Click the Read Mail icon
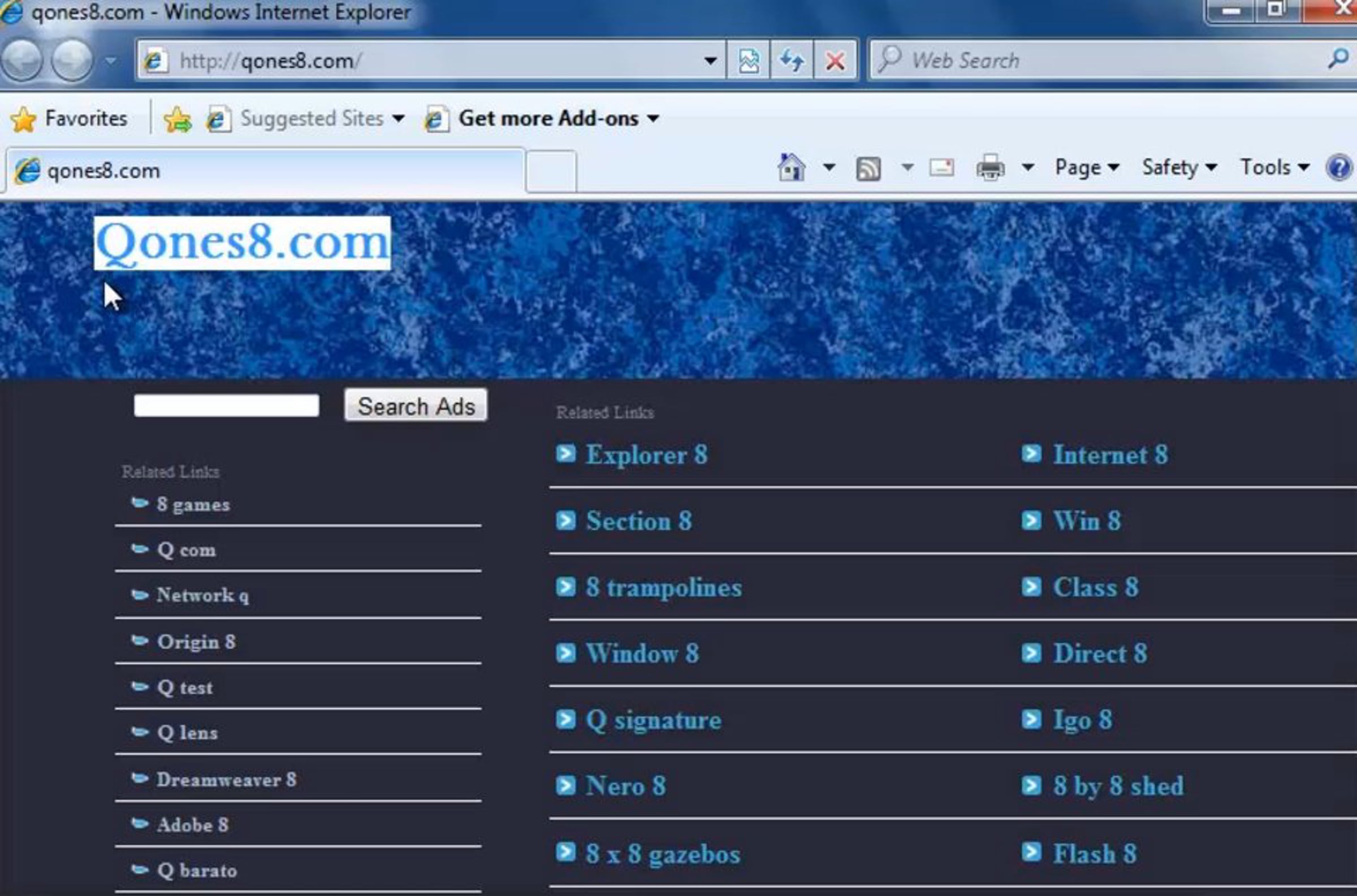The height and width of the screenshot is (896, 1357). pyautogui.click(x=941, y=168)
